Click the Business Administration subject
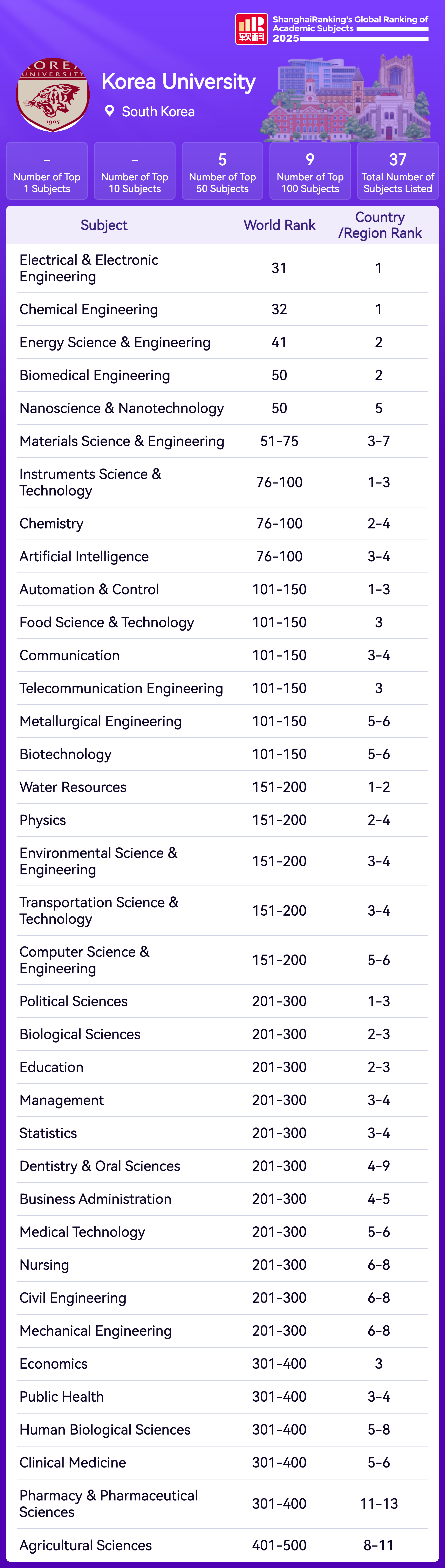The height and width of the screenshot is (1568, 445). [x=96, y=1199]
